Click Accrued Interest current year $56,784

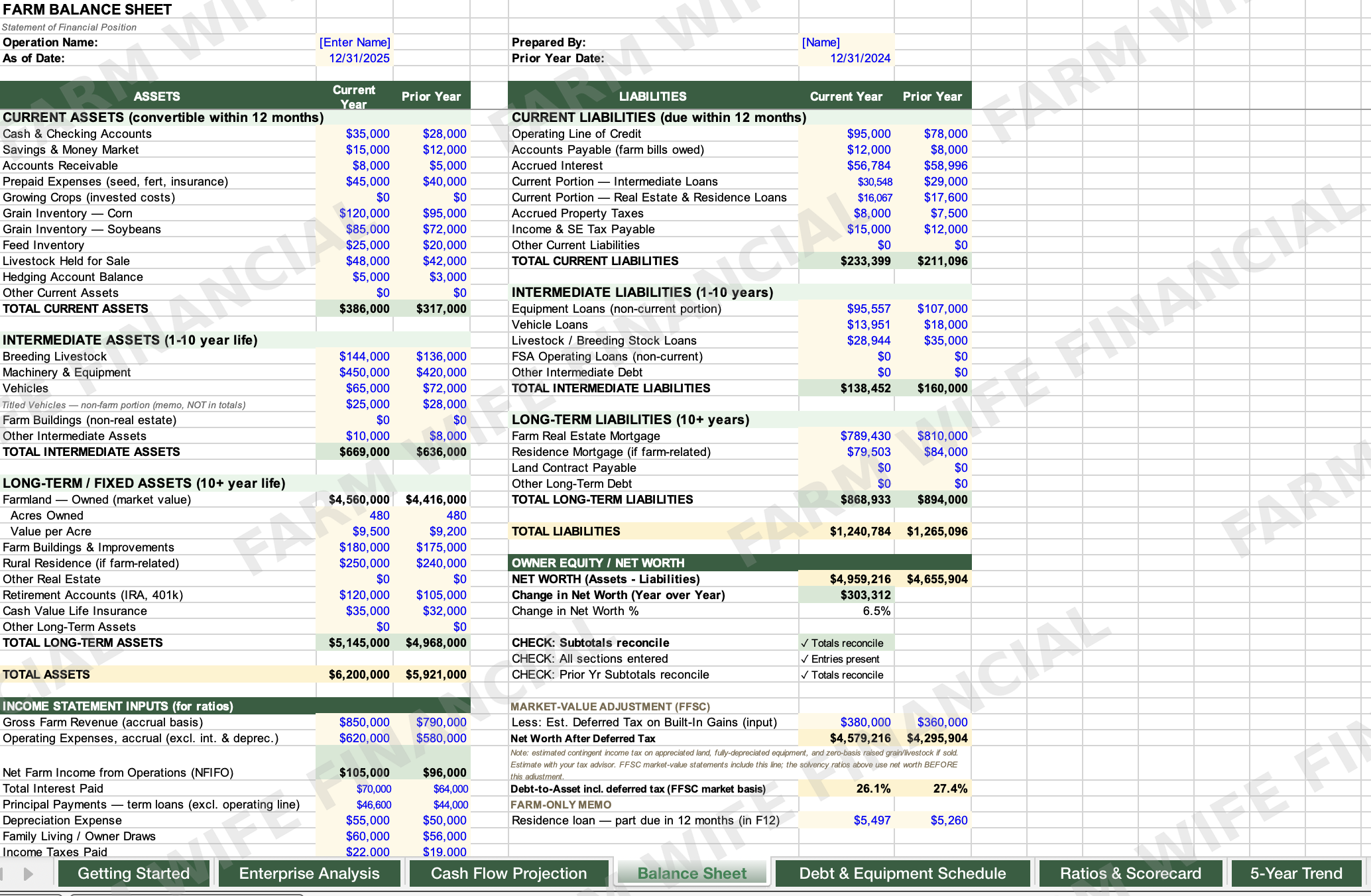847,166
